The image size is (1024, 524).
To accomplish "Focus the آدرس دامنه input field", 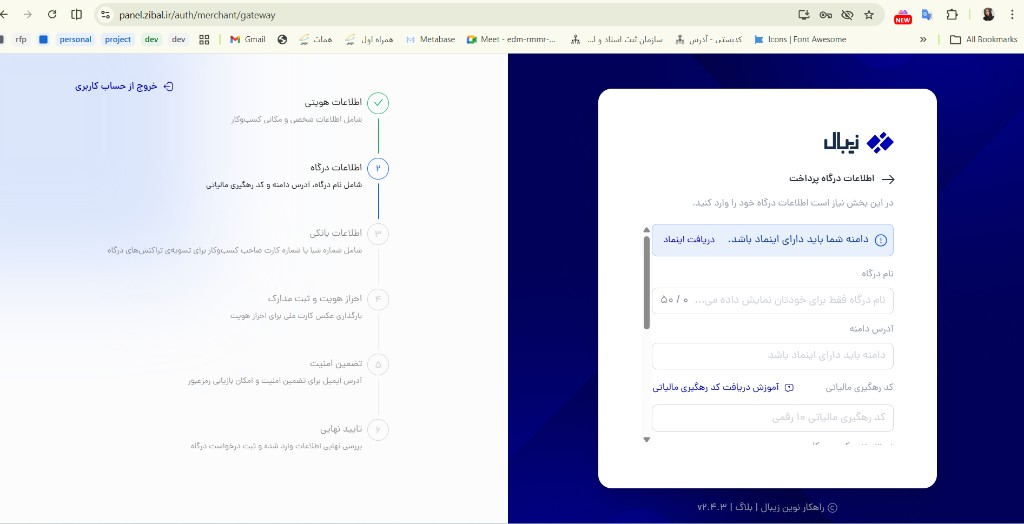I will coord(773,356).
